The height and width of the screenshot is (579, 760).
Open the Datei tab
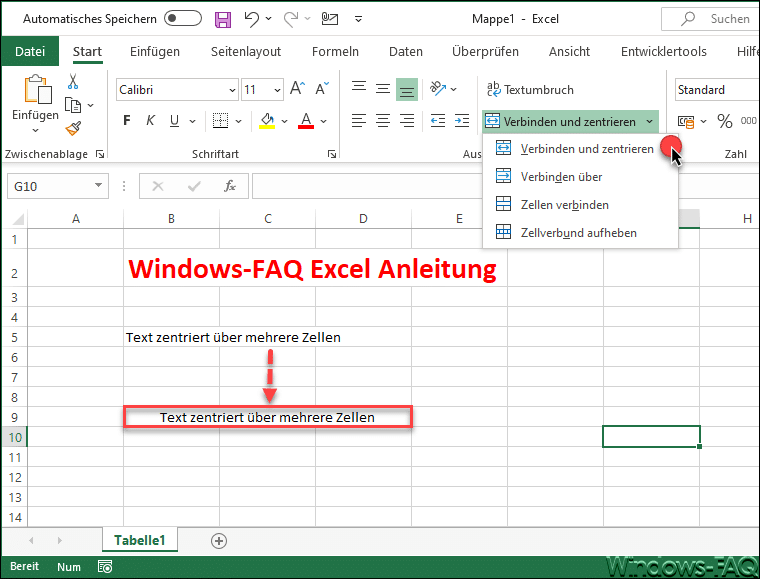click(x=30, y=51)
